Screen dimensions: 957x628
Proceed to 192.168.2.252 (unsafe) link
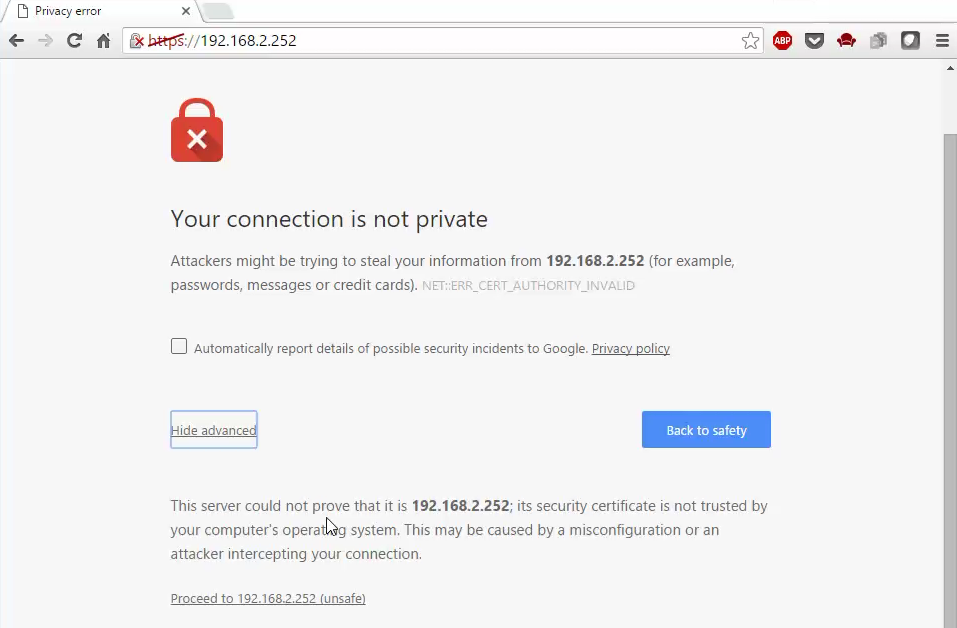268,599
